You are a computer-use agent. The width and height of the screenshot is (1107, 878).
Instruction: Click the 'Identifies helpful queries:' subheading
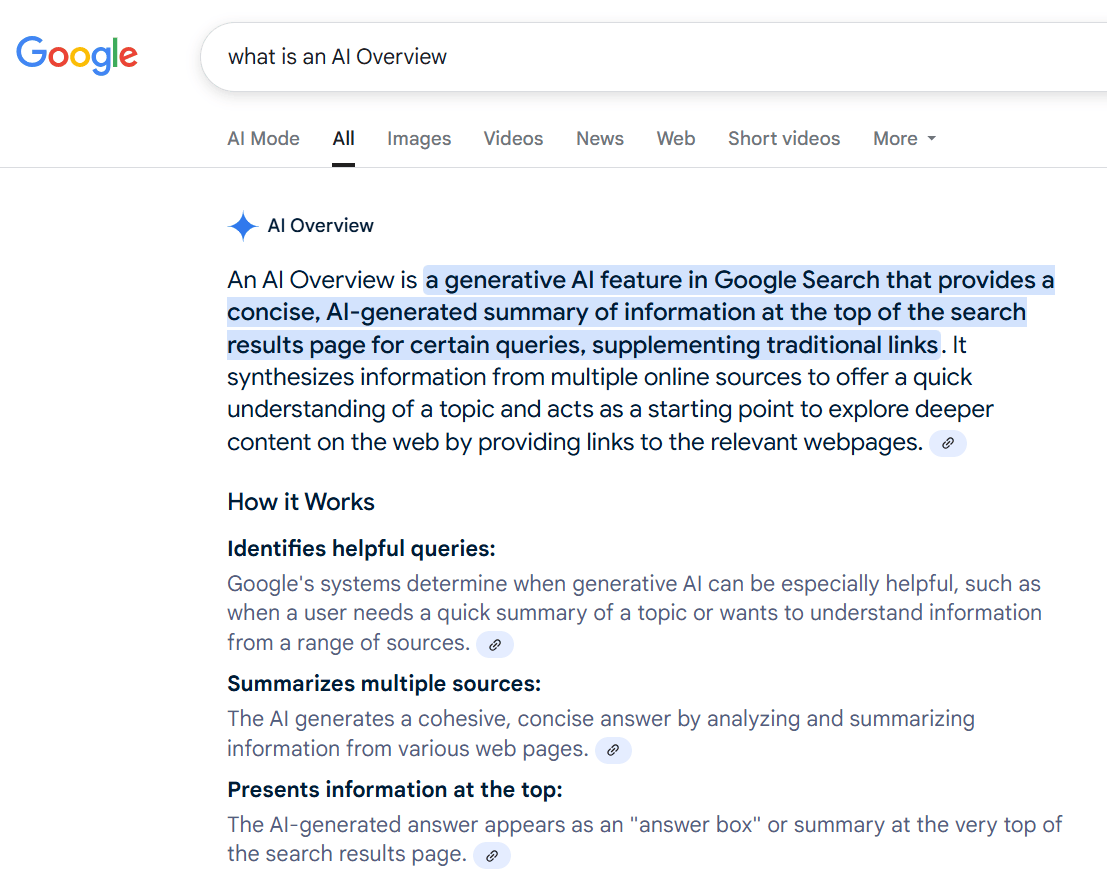(361, 548)
